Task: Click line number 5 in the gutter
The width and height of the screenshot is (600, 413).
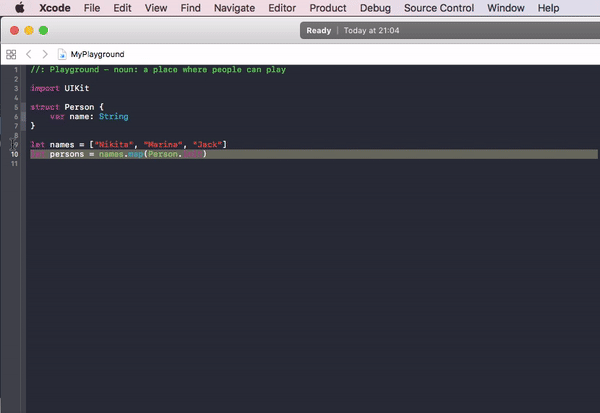Action: (16, 107)
